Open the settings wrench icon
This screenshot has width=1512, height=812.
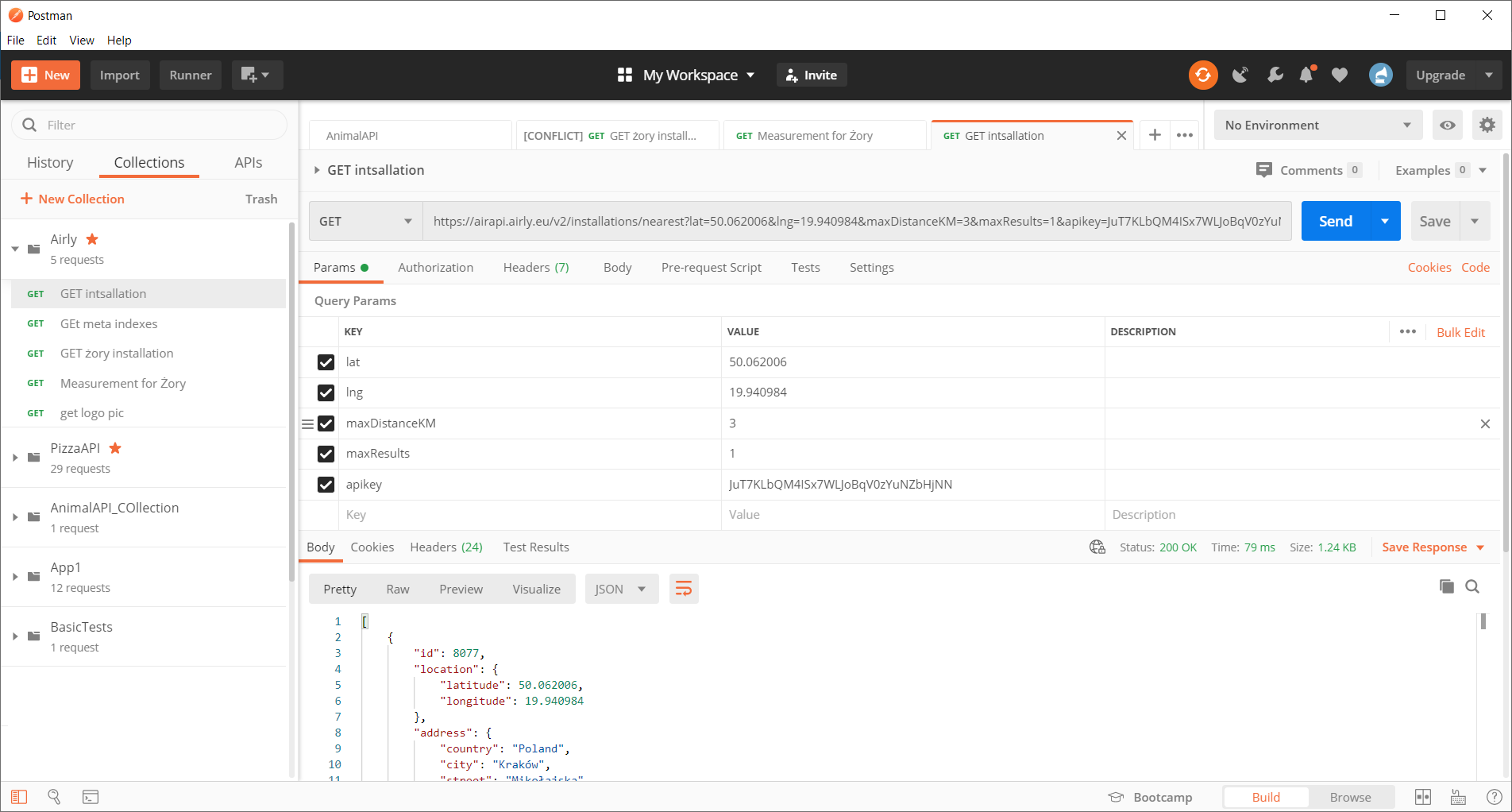pos(1275,75)
